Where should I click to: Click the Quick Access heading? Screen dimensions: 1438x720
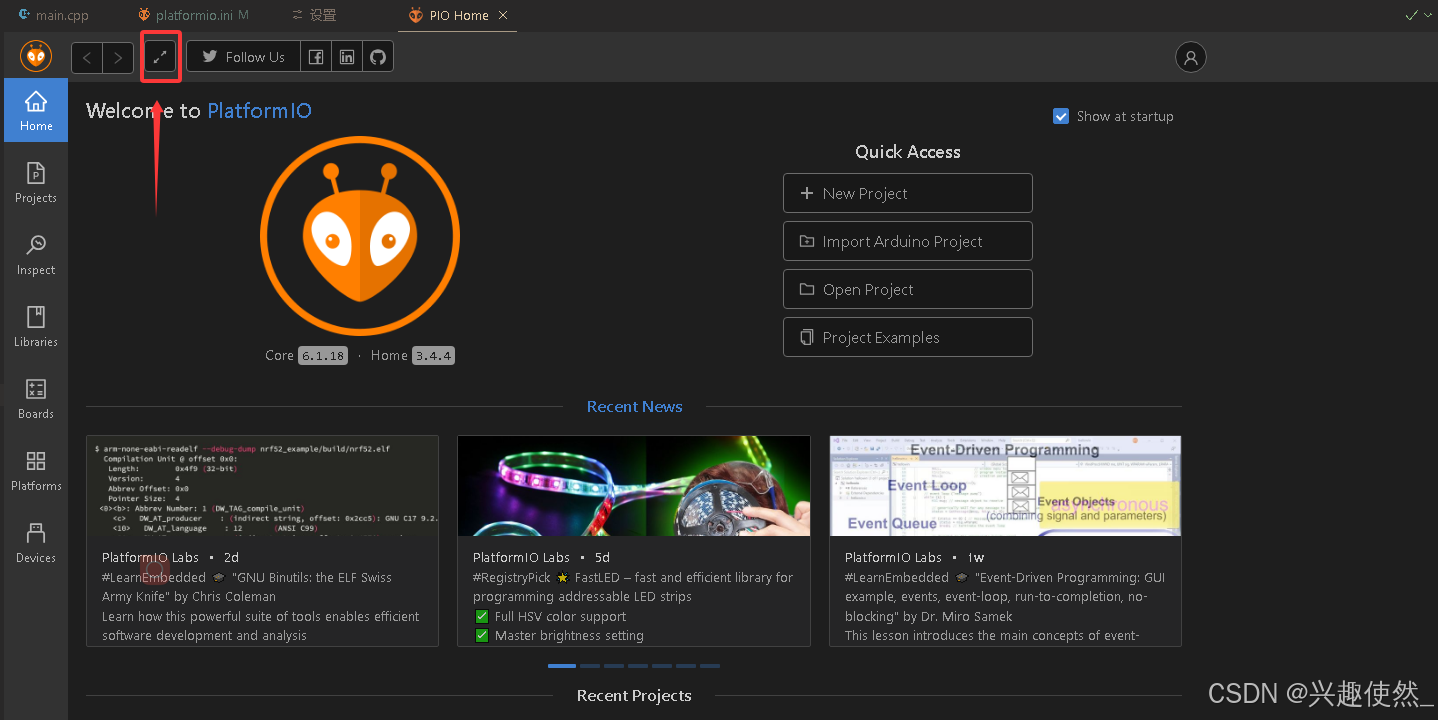907,152
